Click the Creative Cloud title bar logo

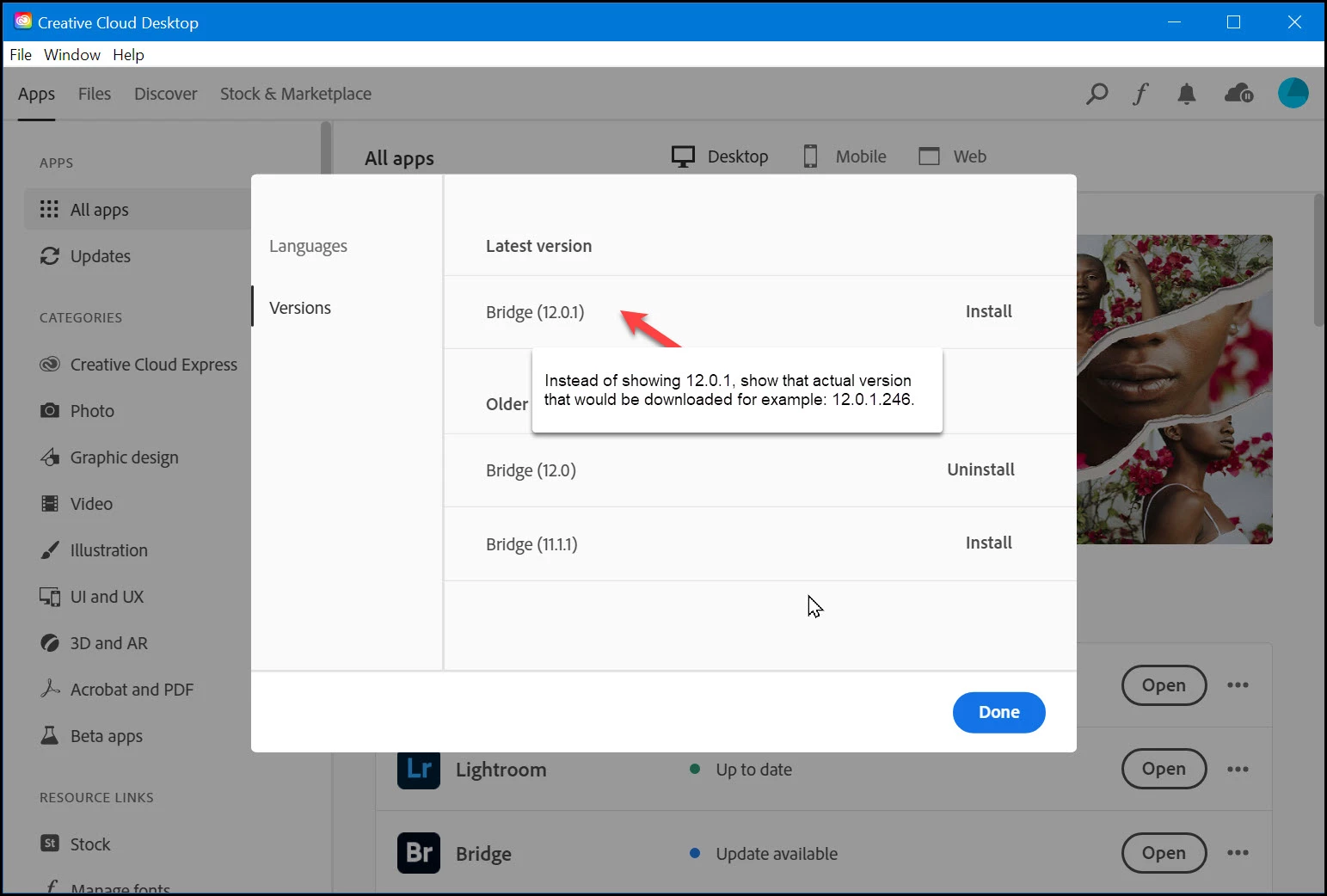pyautogui.click(x=23, y=21)
